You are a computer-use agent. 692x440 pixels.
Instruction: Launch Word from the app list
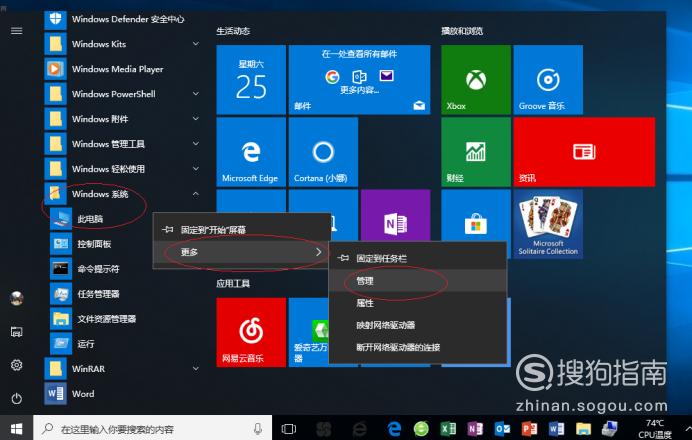(x=121, y=394)
